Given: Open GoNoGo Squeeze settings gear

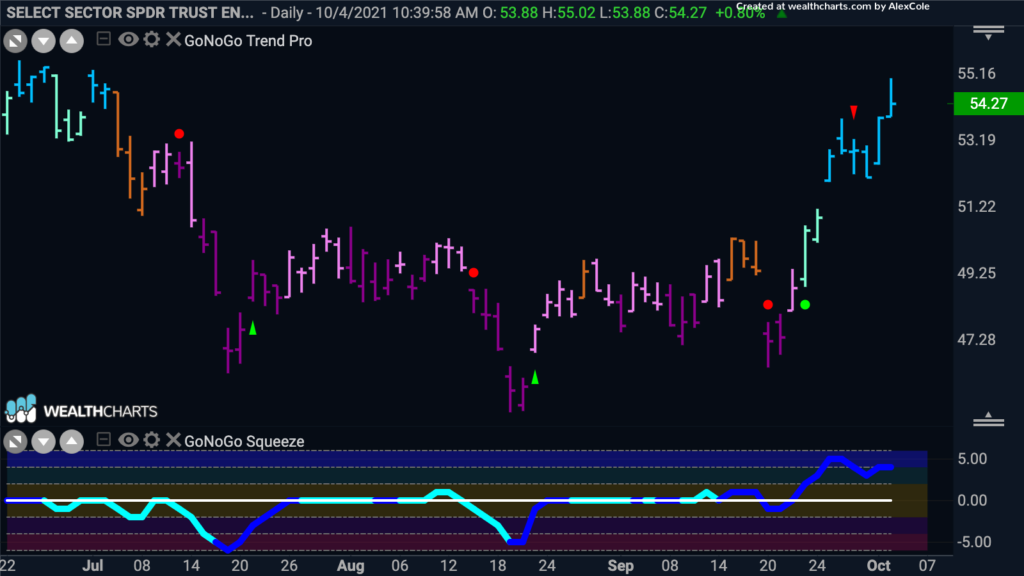Looking at the screenshot, I should pos(152,440).
